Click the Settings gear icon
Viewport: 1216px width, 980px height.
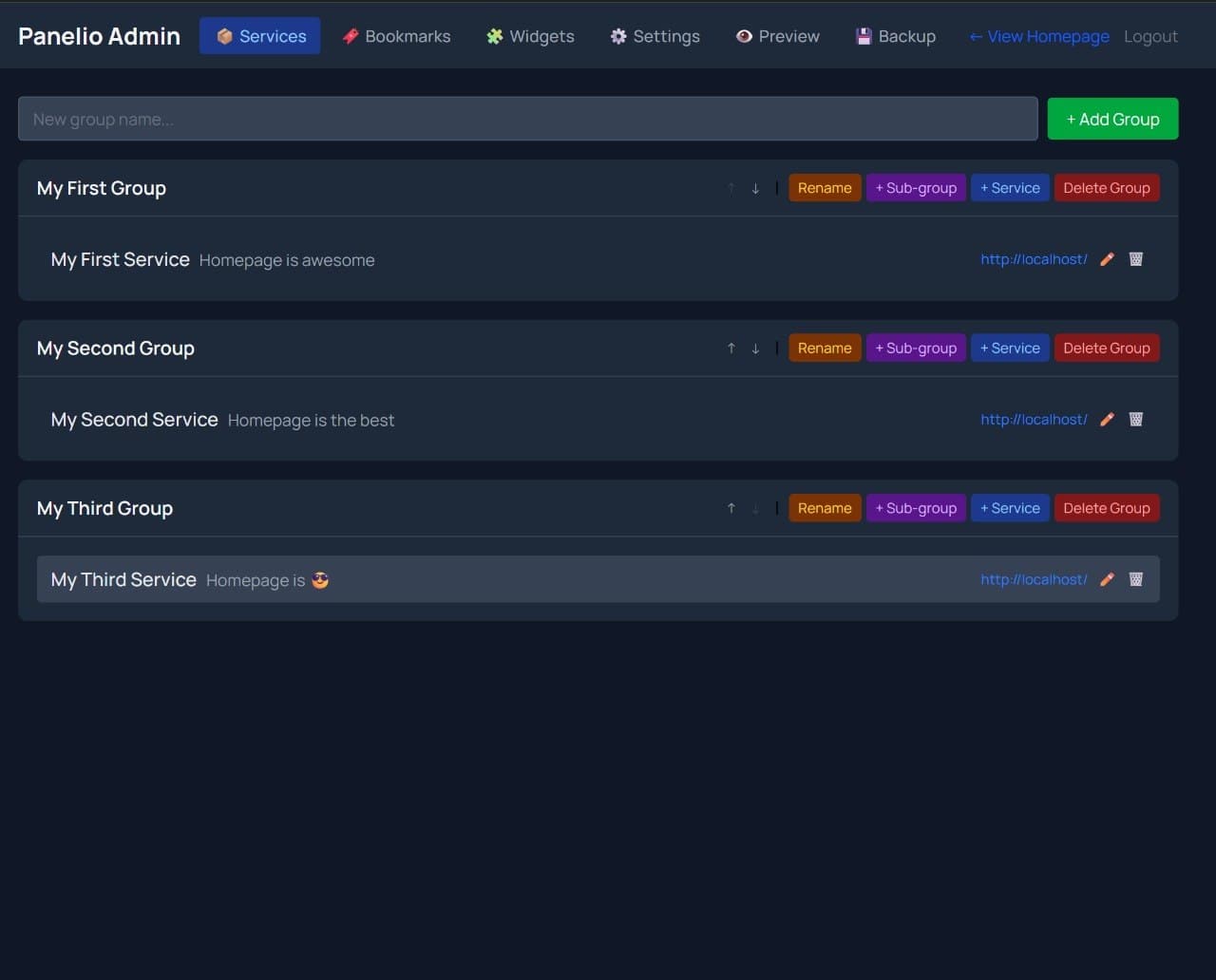coord(617,36)
